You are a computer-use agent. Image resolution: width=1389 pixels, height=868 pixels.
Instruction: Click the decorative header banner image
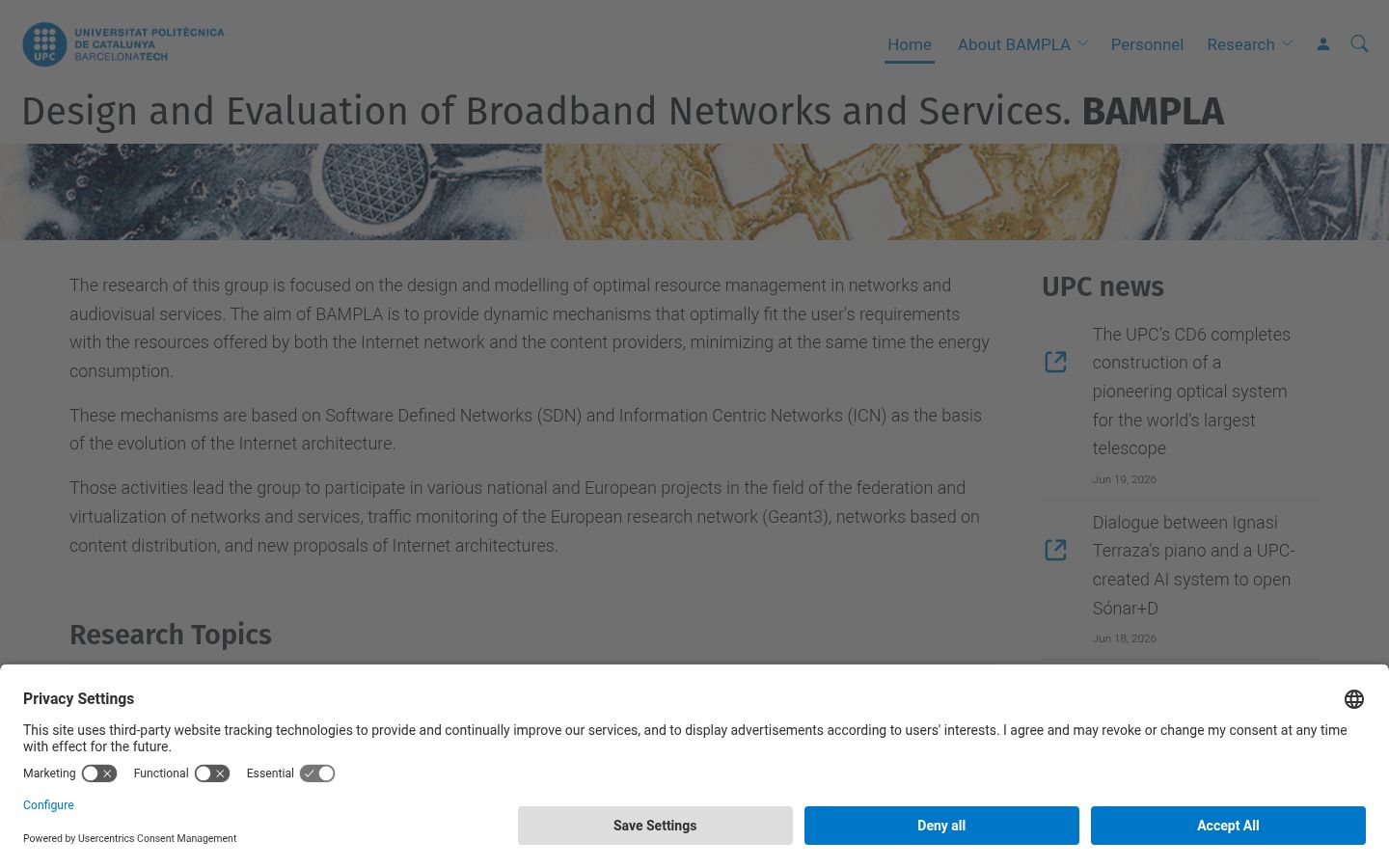(x=694, y=192)
